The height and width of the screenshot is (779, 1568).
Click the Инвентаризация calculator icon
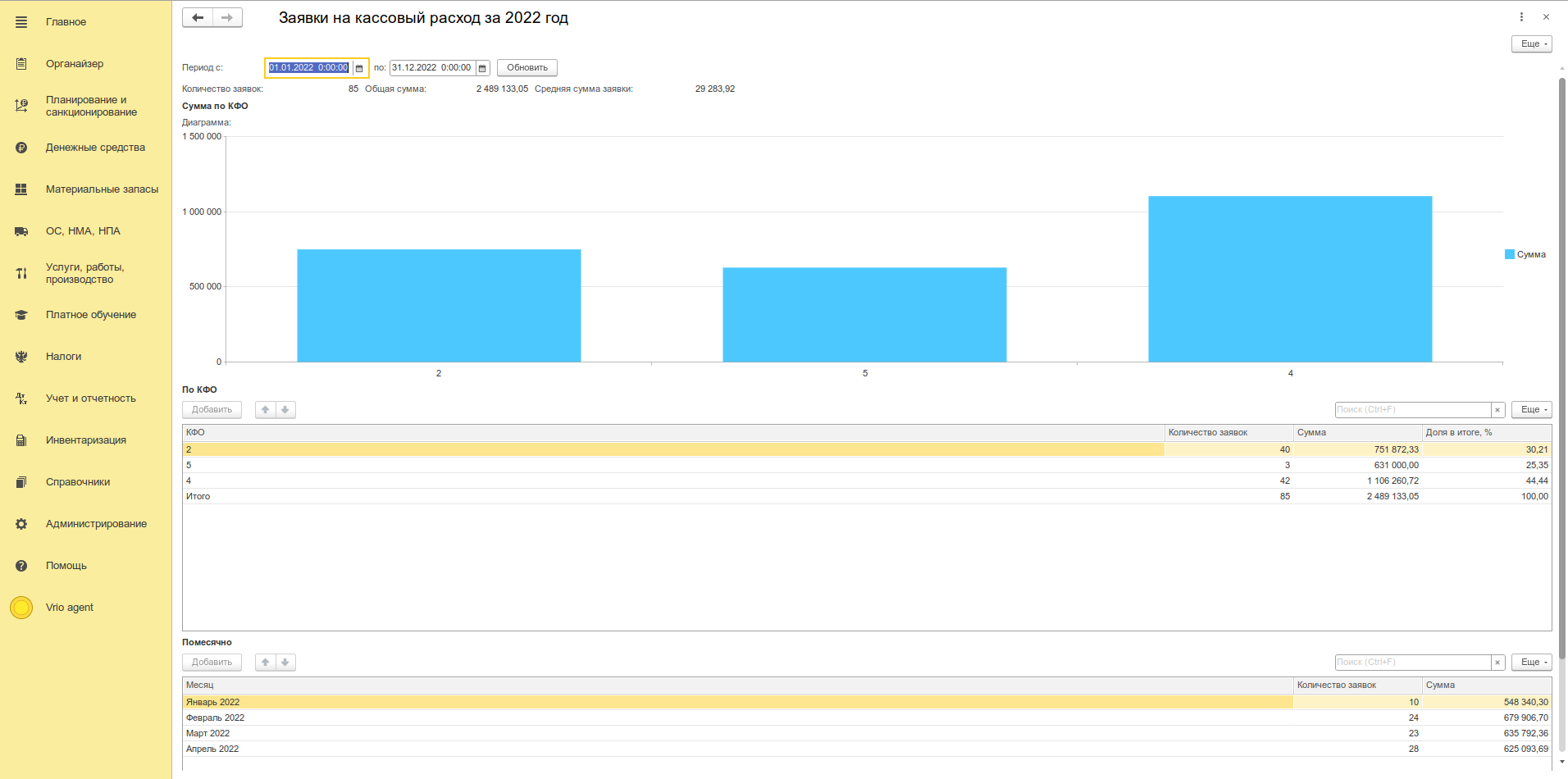(x=21, y=440)
